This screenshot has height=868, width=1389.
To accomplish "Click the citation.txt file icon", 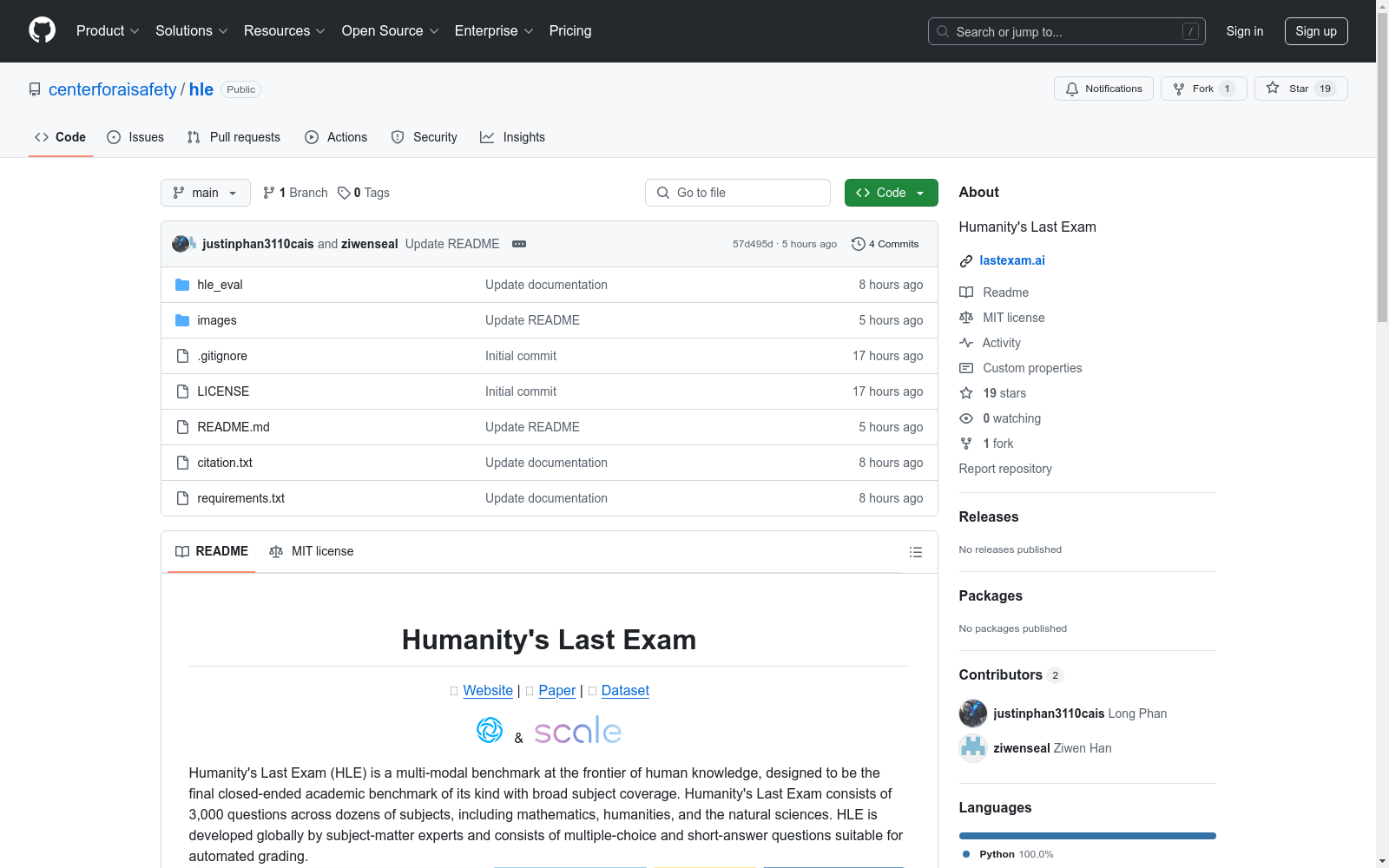I will 182,463.
